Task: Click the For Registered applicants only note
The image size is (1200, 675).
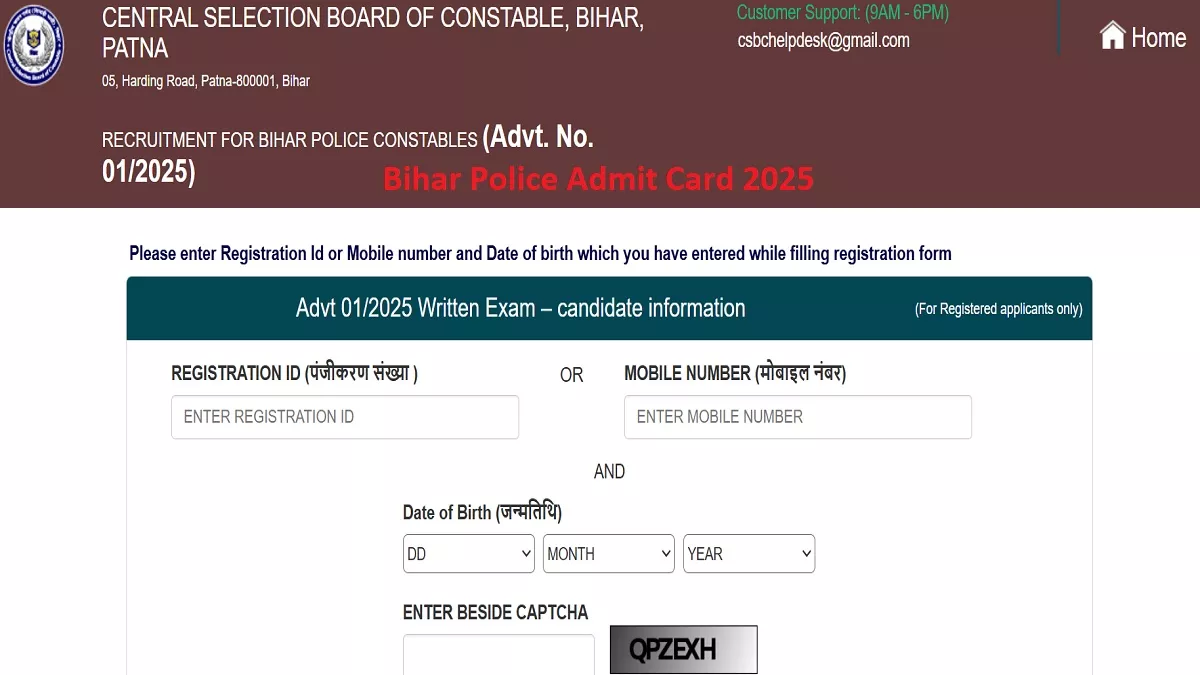Action: [998, 309]
